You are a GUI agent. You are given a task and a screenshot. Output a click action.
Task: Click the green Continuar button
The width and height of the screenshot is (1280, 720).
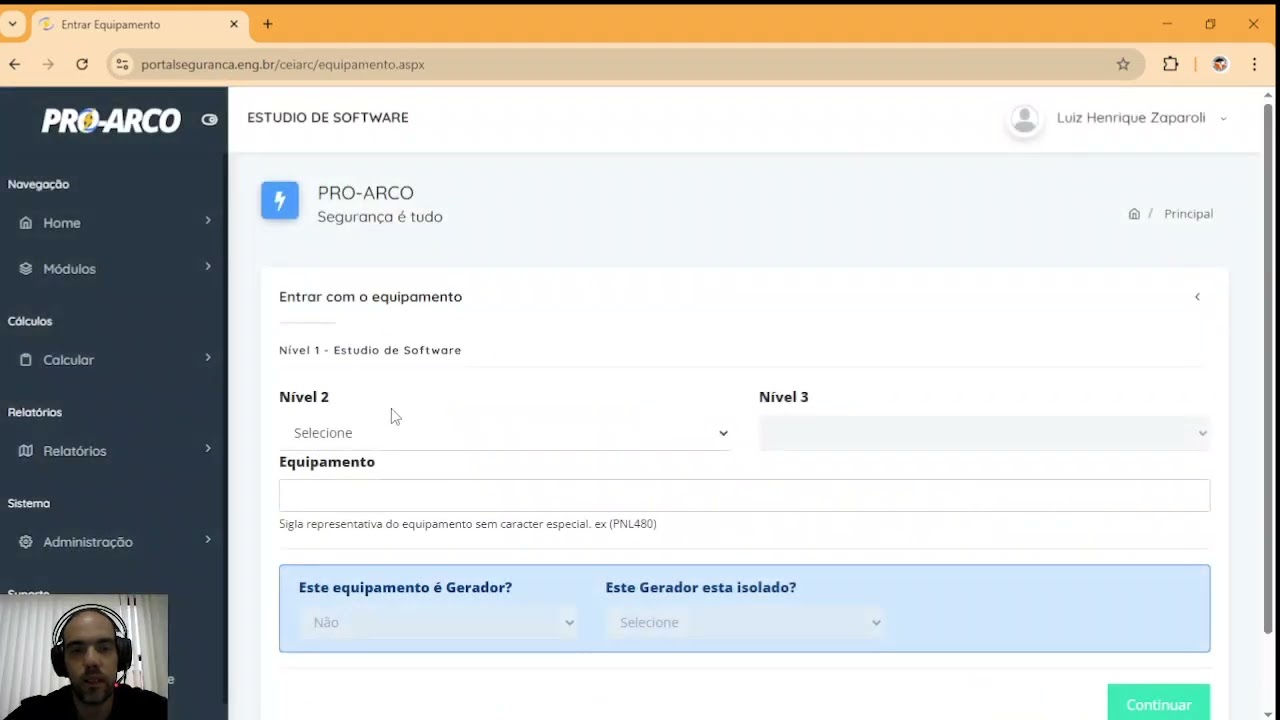[1158, 704]
